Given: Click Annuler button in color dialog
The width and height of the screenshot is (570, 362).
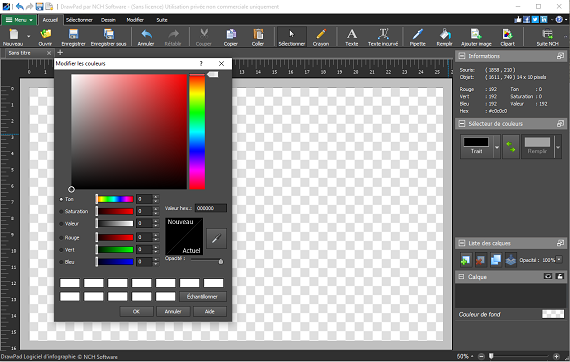Looking at the screenshot, I should coord(173,311).
